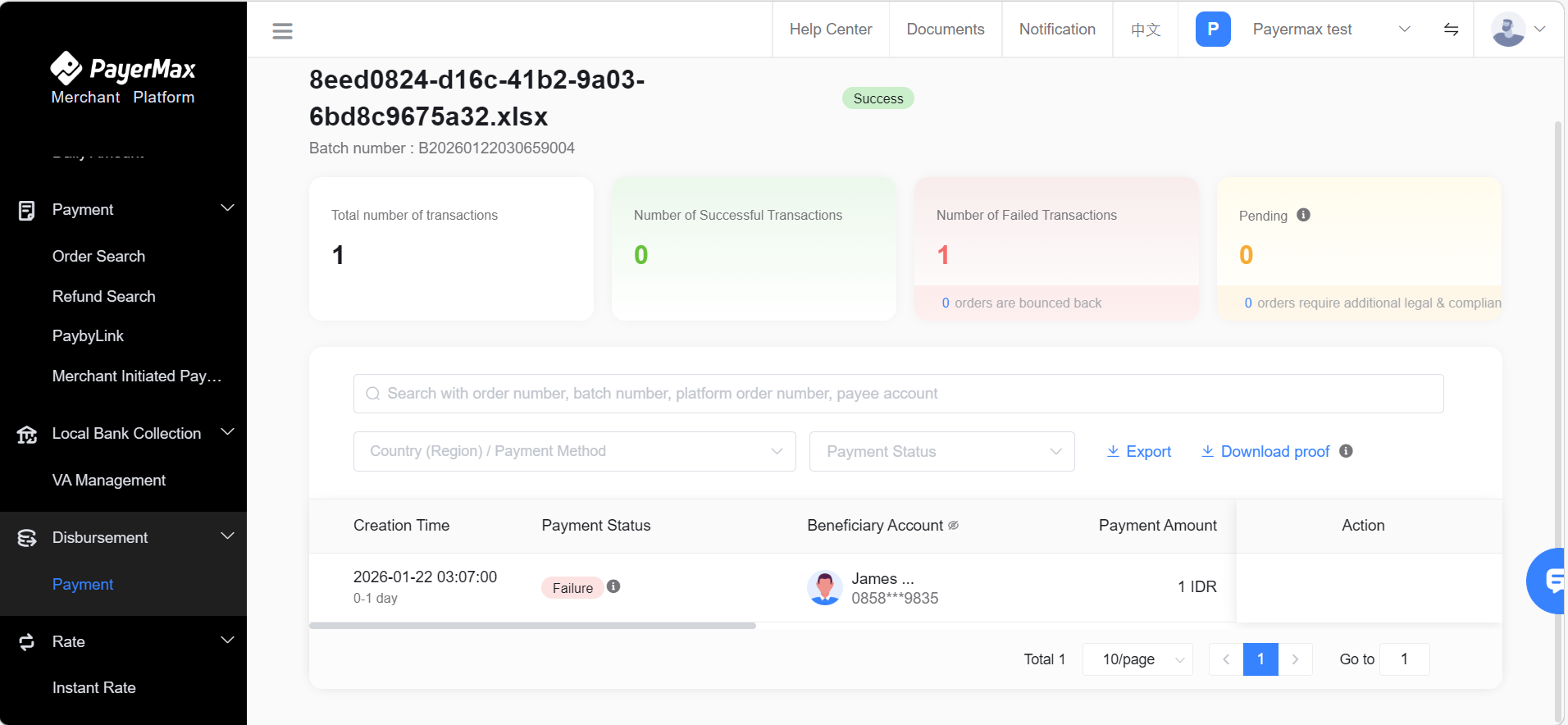Screen dimensions: 1568x725
Task: Toggle Beneficiary Account visibility eye icon
Action: (953, 526)
